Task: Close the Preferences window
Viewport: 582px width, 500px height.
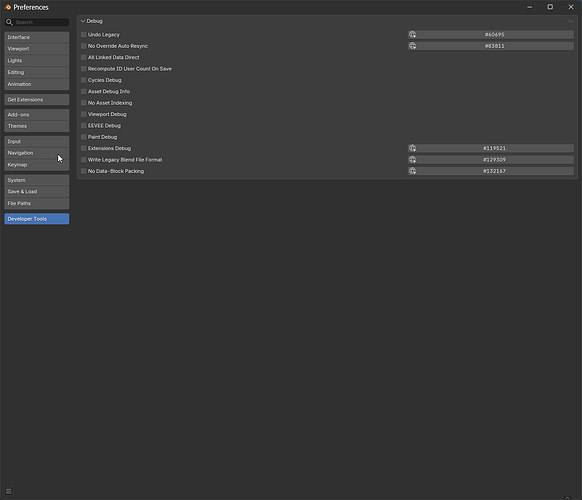Action: pyautogui.click(x=571, y=7)
